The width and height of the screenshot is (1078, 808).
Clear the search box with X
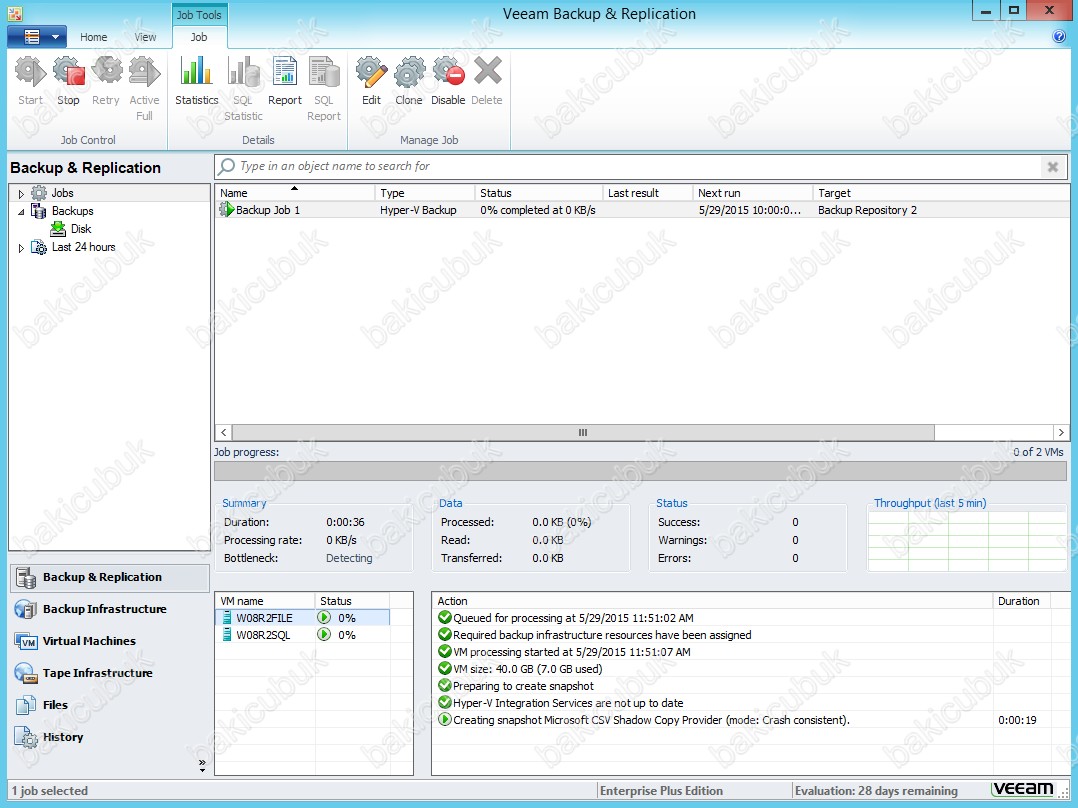pos(1053,166)
